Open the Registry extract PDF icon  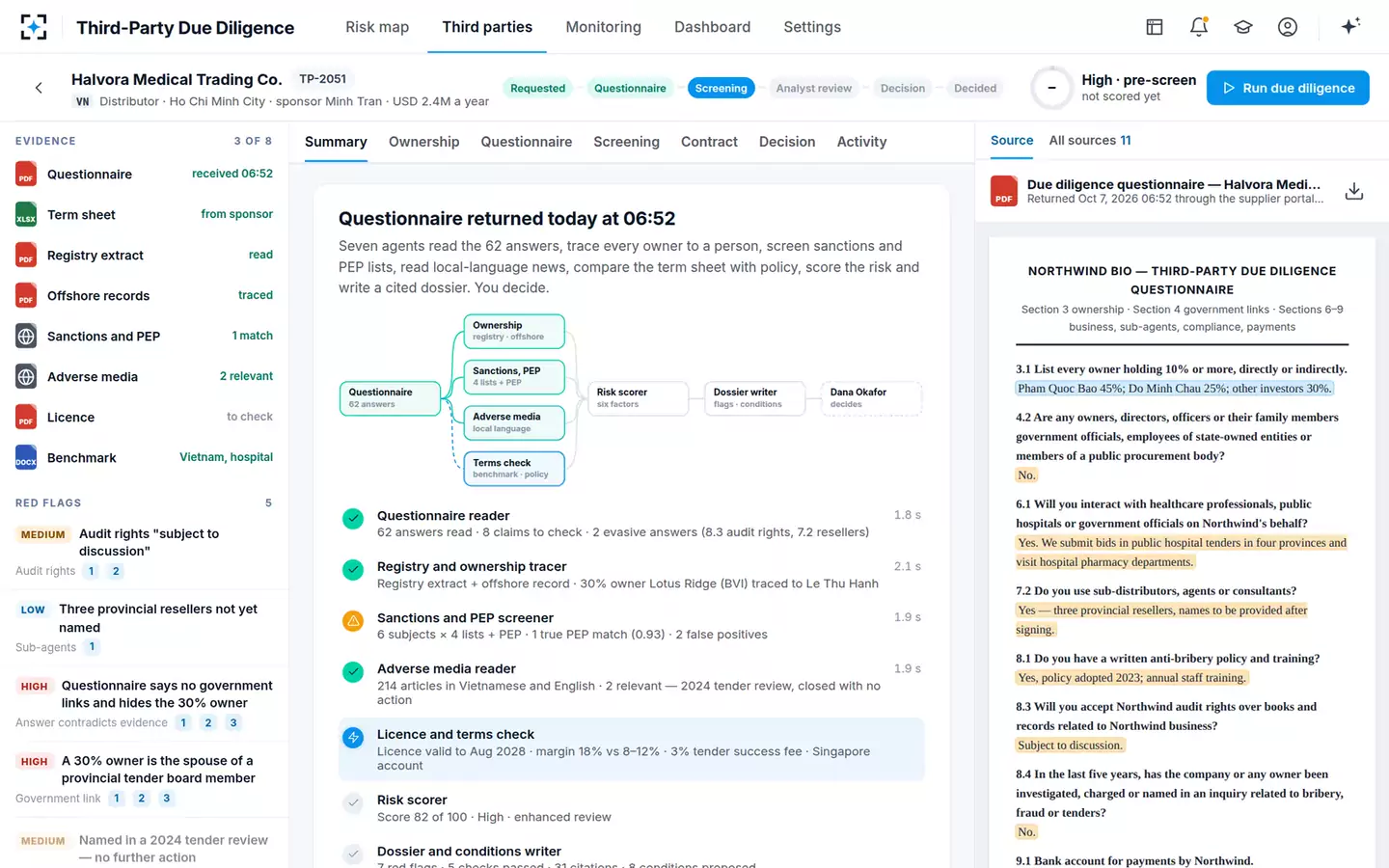[x=26, y=256]
